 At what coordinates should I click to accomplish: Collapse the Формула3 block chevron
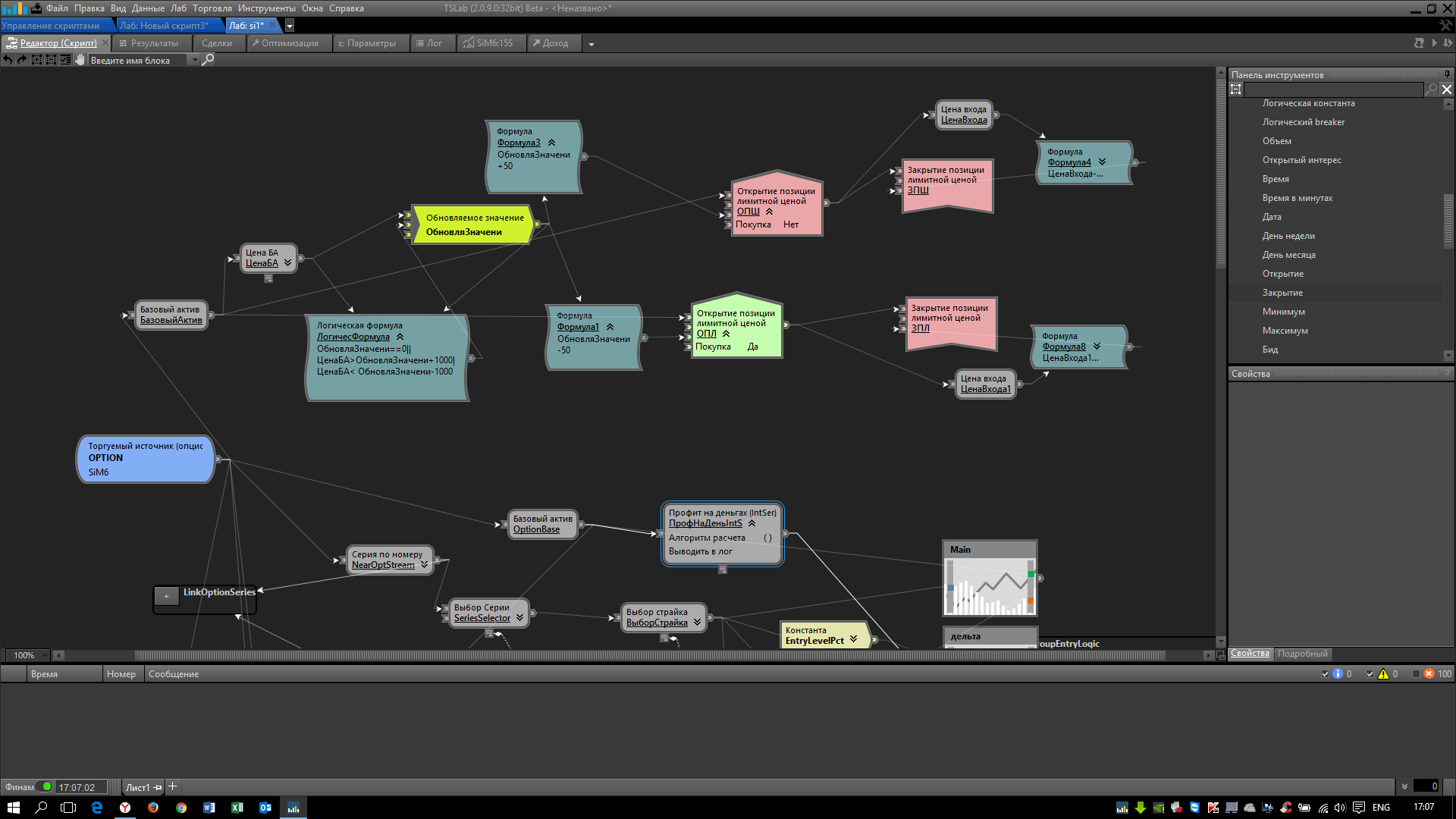pyautogui.click(x=551, y=143)
